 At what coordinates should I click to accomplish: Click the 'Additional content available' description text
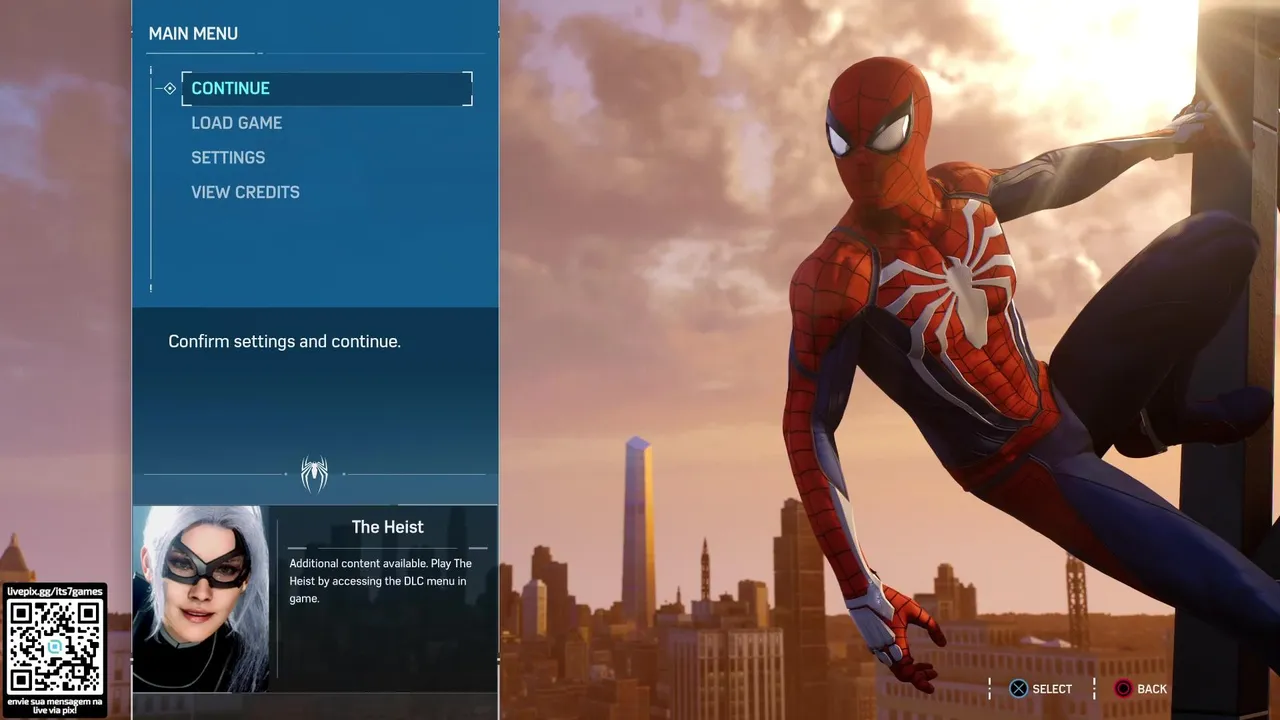point(381,581)
